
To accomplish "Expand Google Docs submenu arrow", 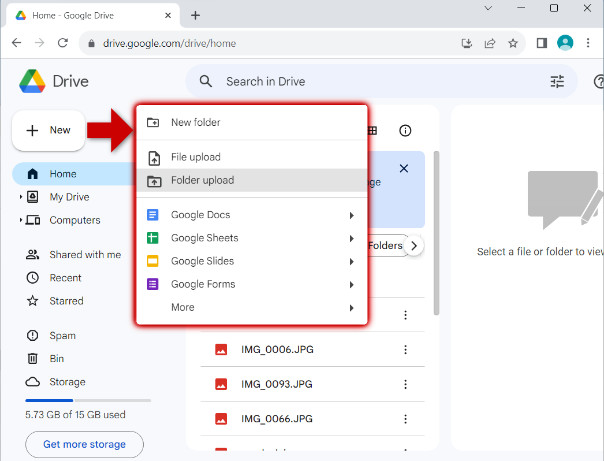I will point(351,215).
